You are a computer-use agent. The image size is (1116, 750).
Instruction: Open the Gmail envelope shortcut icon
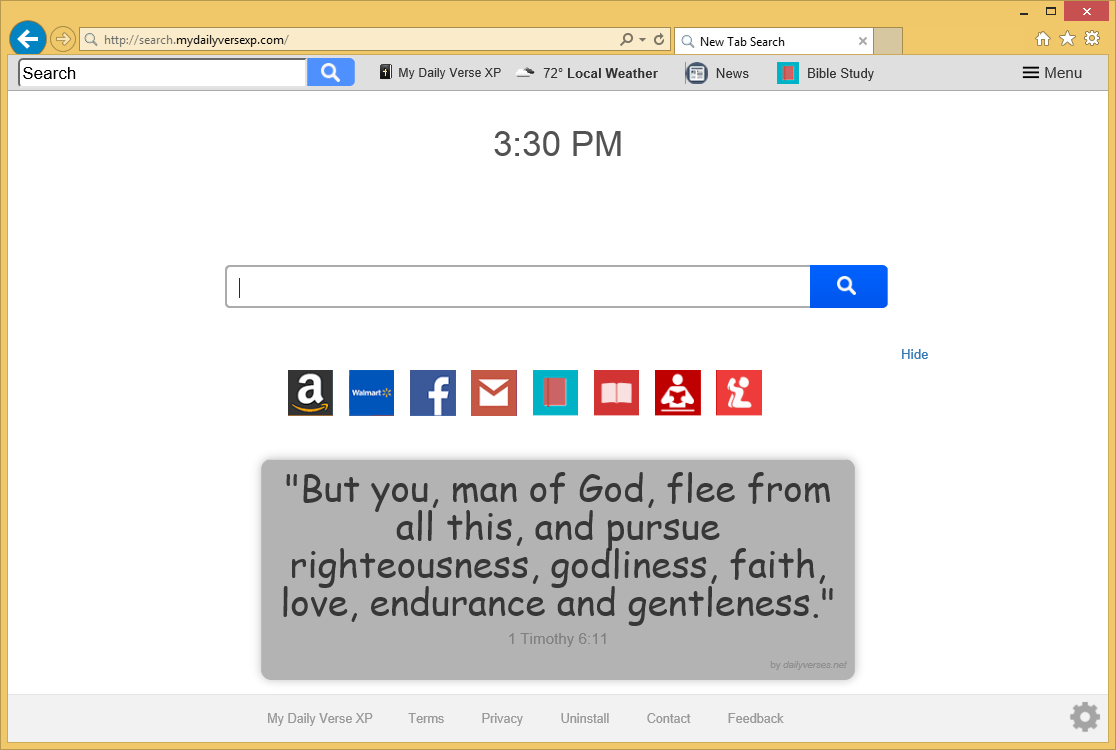[x=494, y=393]
